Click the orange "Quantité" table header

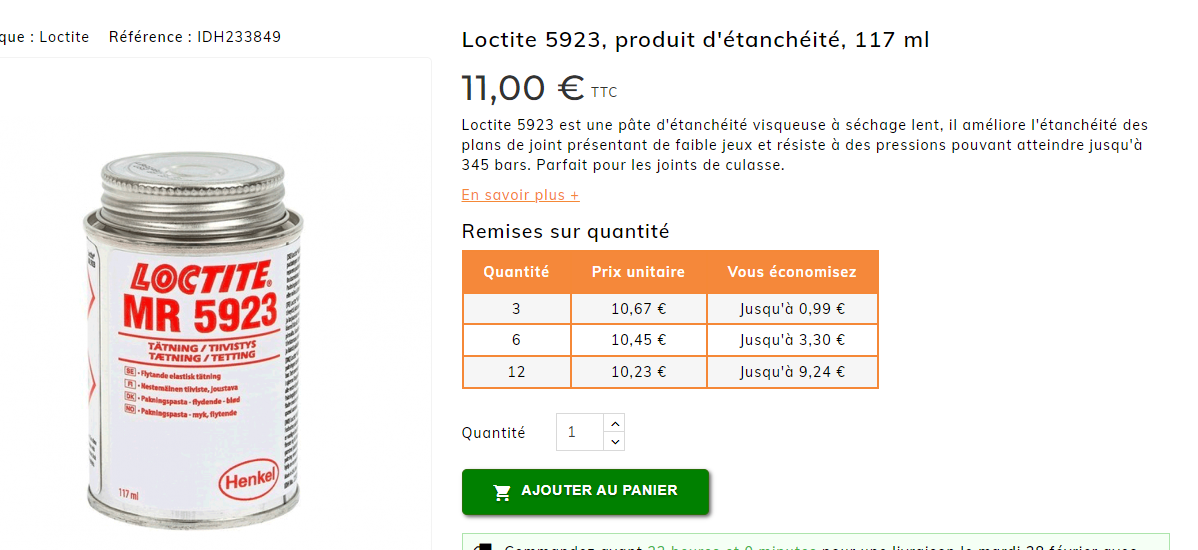(x=516, y=272)
